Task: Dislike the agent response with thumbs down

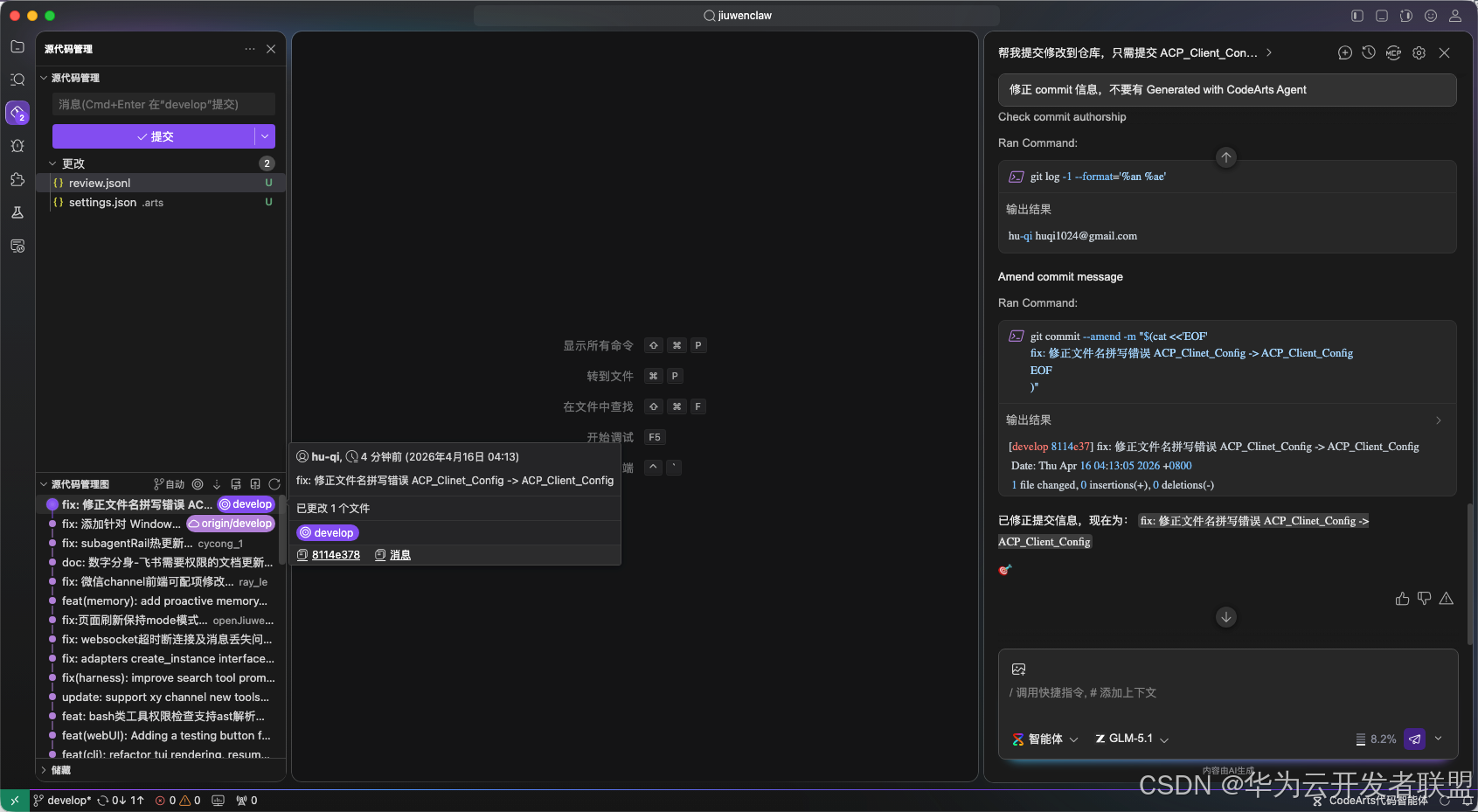Action: pyautogui.click(x=1424, y=599)
